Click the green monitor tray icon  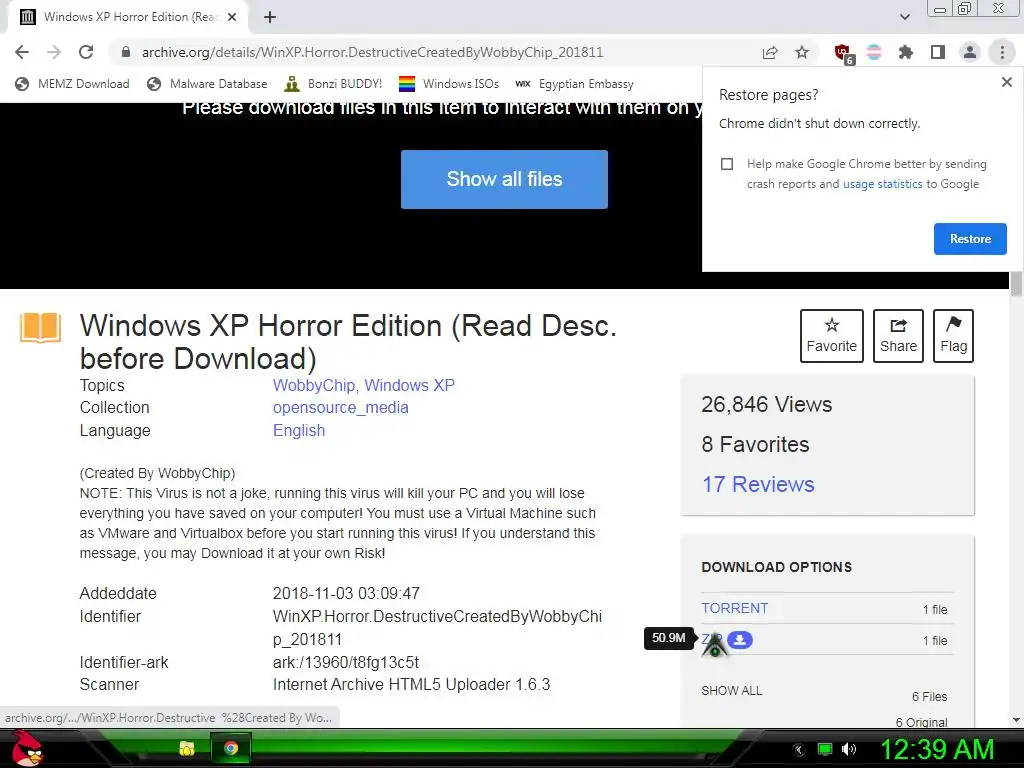click(x=825, y=749)
